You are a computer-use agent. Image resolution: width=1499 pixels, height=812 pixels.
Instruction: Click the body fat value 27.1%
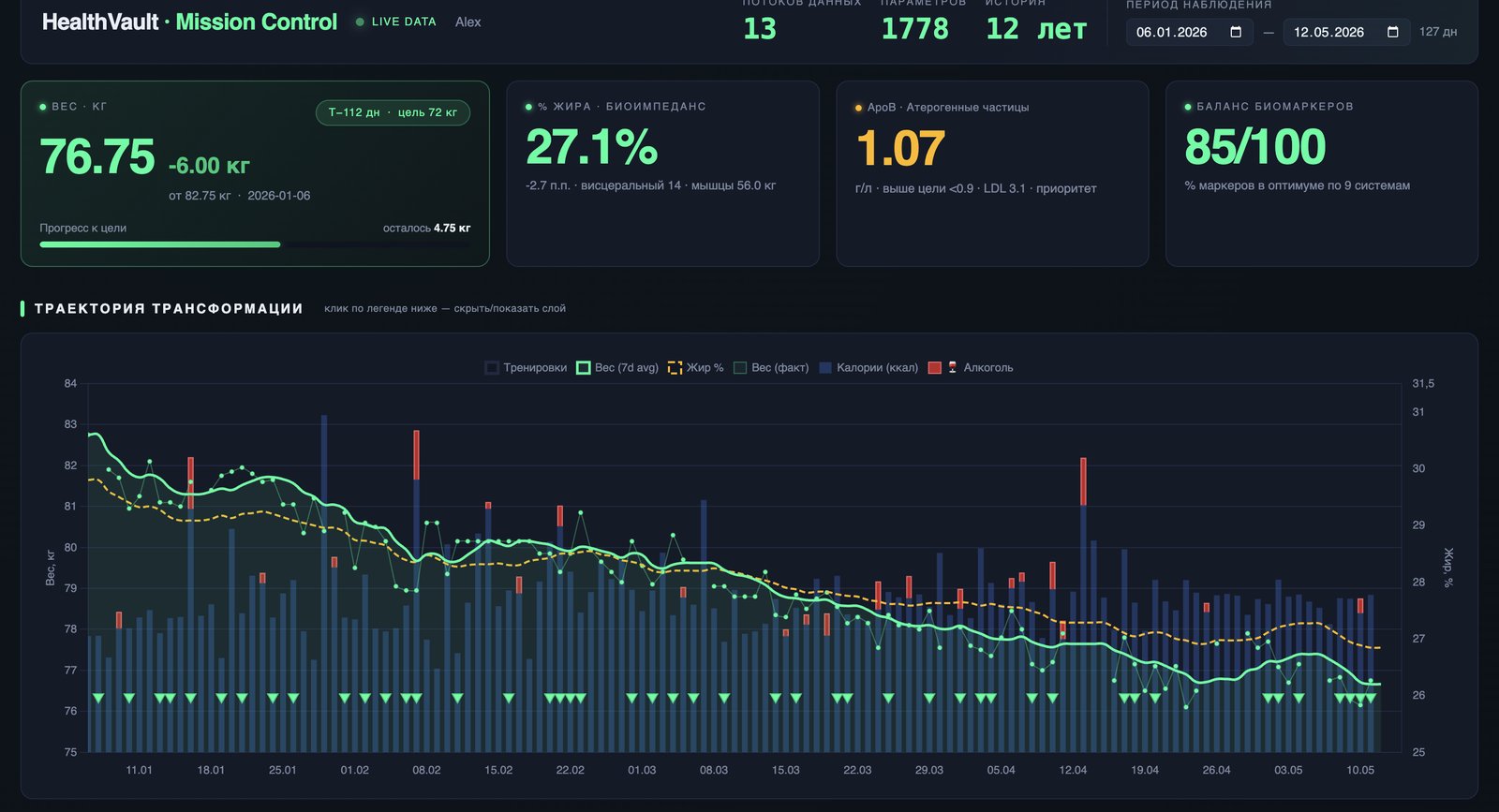592,147
